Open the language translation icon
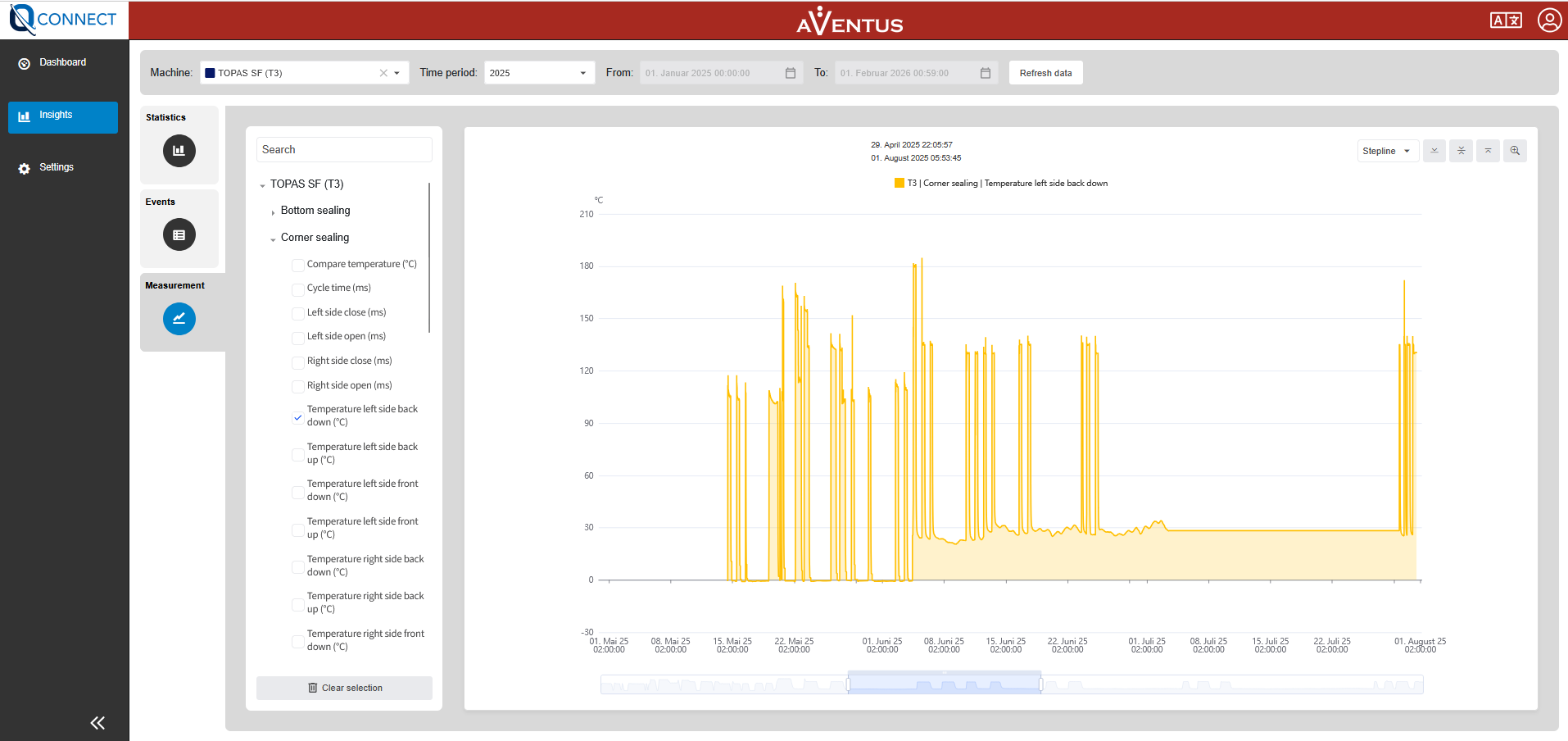The image size is (1568, 741). (x=1506, y=20)
